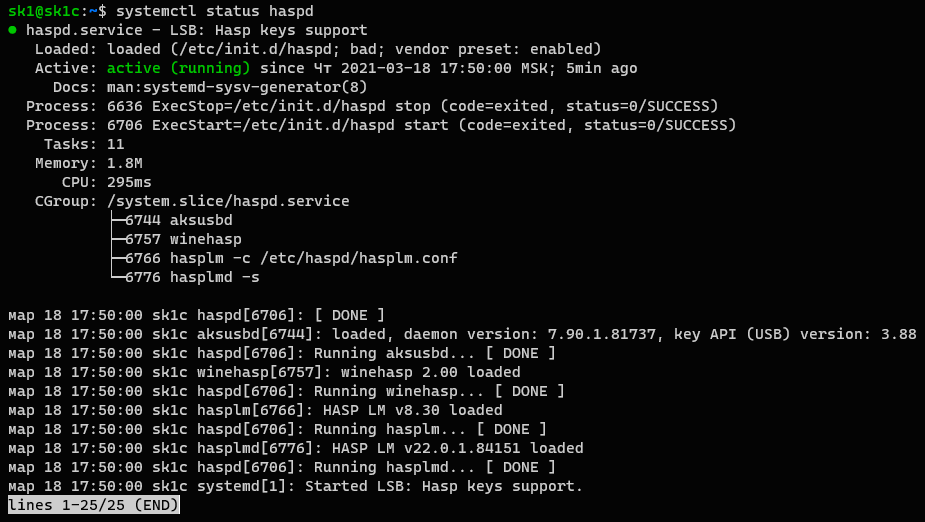
Task: Click the green 'active (running)' status text
Action: [178, 68]
